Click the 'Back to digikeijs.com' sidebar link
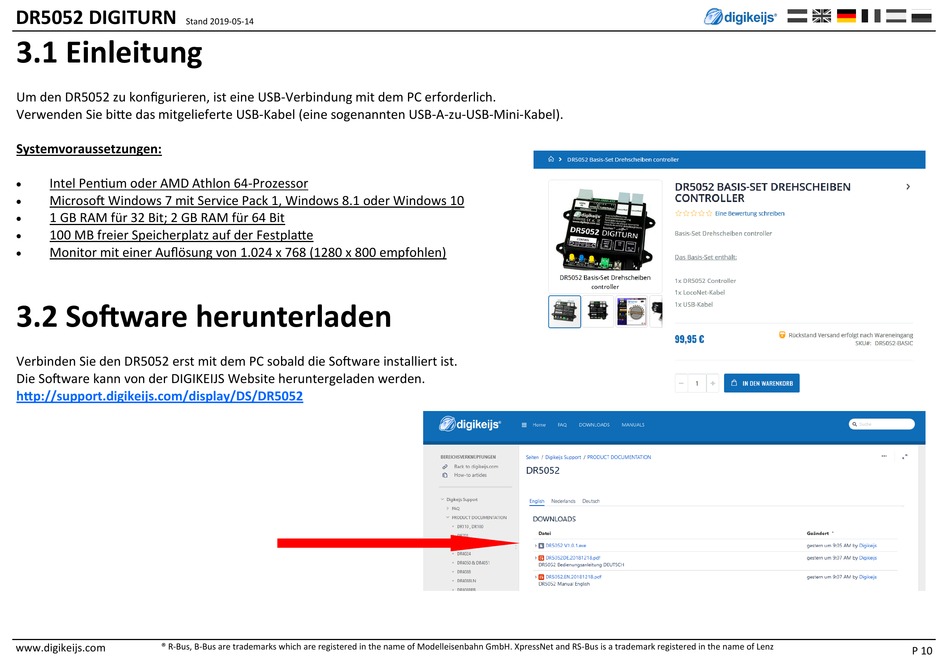Image resolution: width=950 pixels, height=660 pixels. tap(476, 467)
